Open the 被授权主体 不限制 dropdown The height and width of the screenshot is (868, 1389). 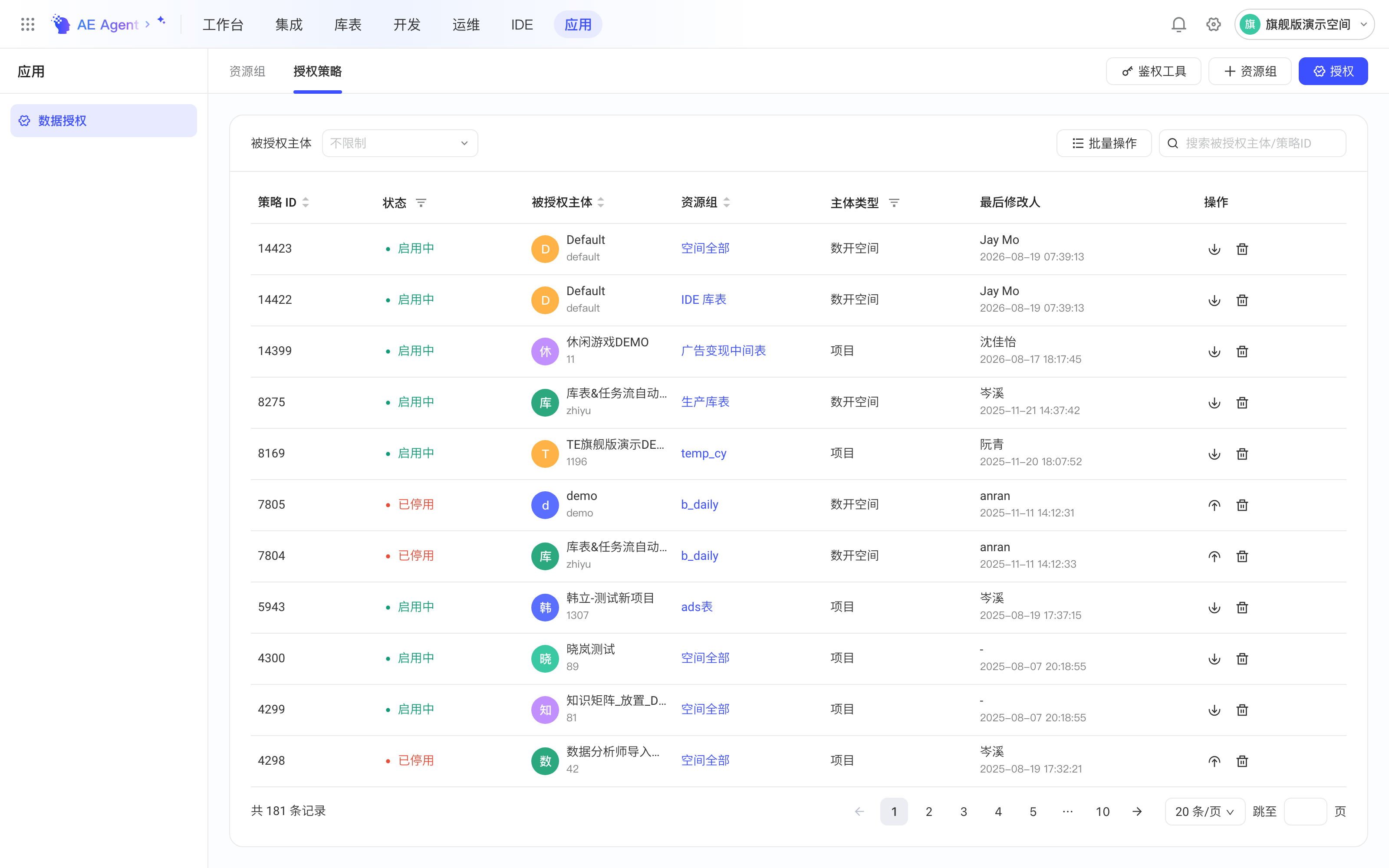coord(399,143)
